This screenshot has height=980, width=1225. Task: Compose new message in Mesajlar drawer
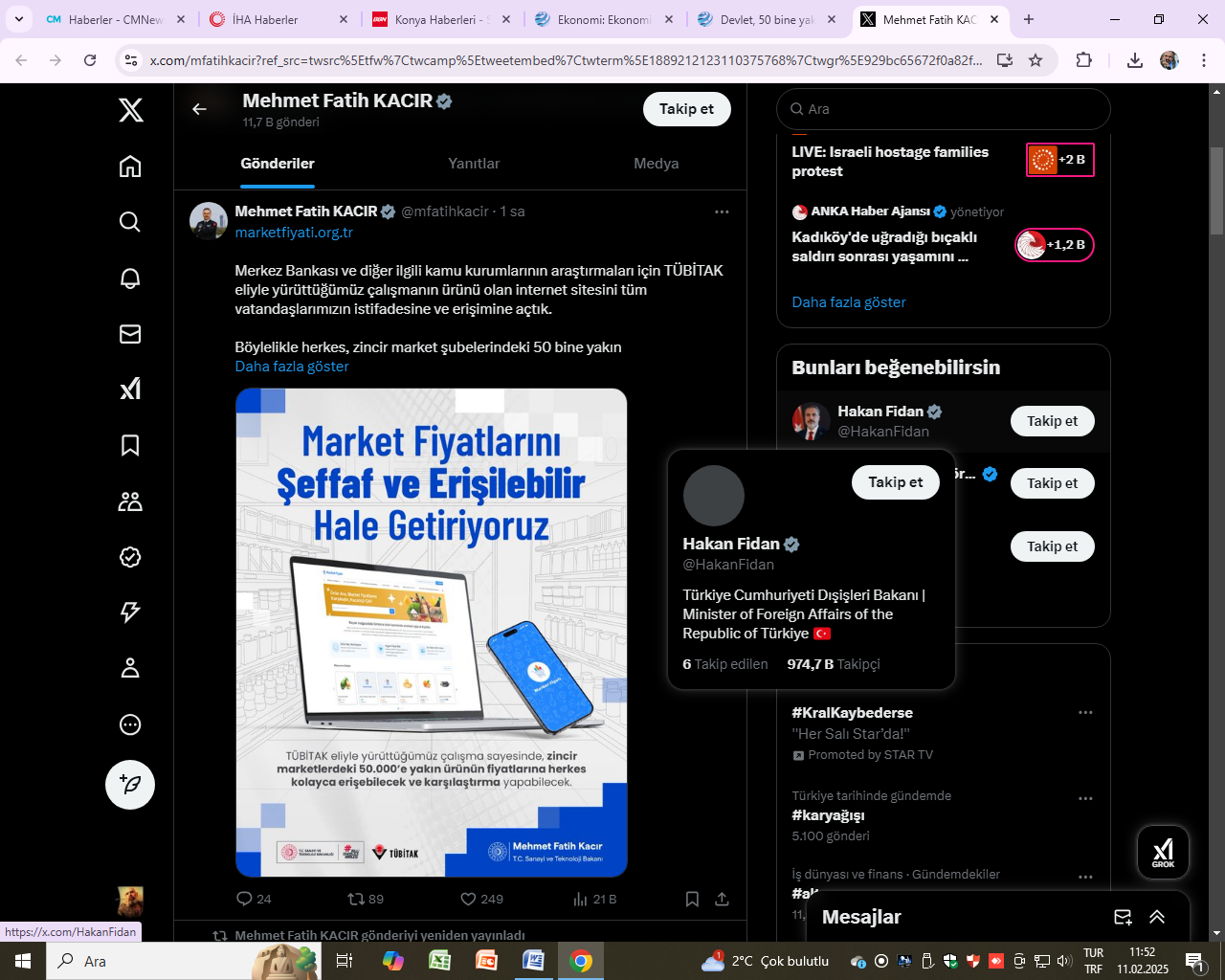pos(1124,917)
